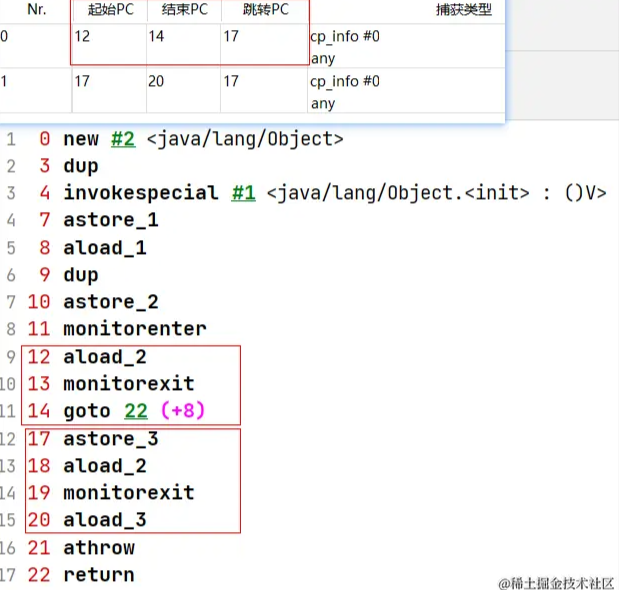
Task: Click the monitorenter instruction
Action: point(135,329)
